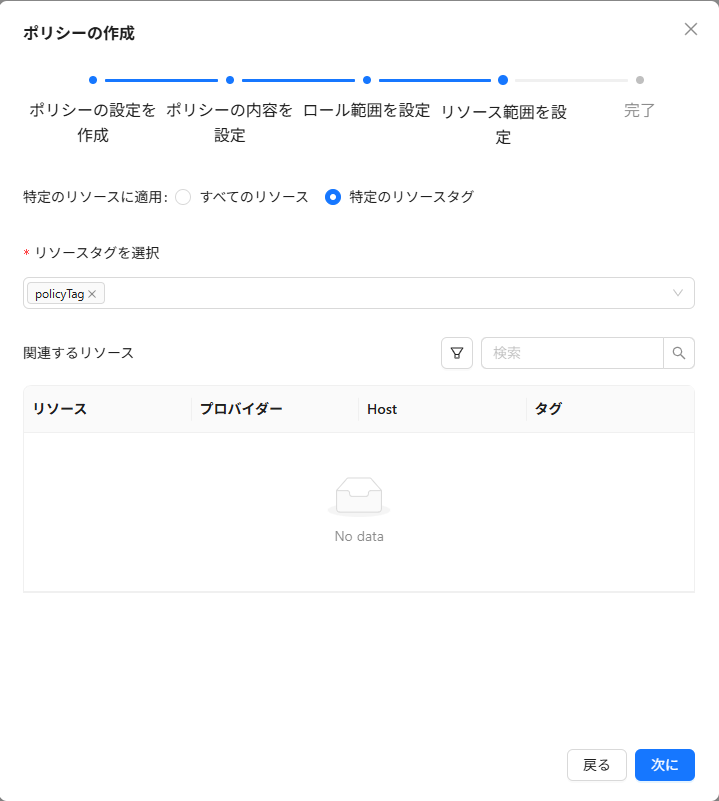Screen dimensions: 719x801
Task: Click the empty No data inbox icon
Action: (358, 496)
